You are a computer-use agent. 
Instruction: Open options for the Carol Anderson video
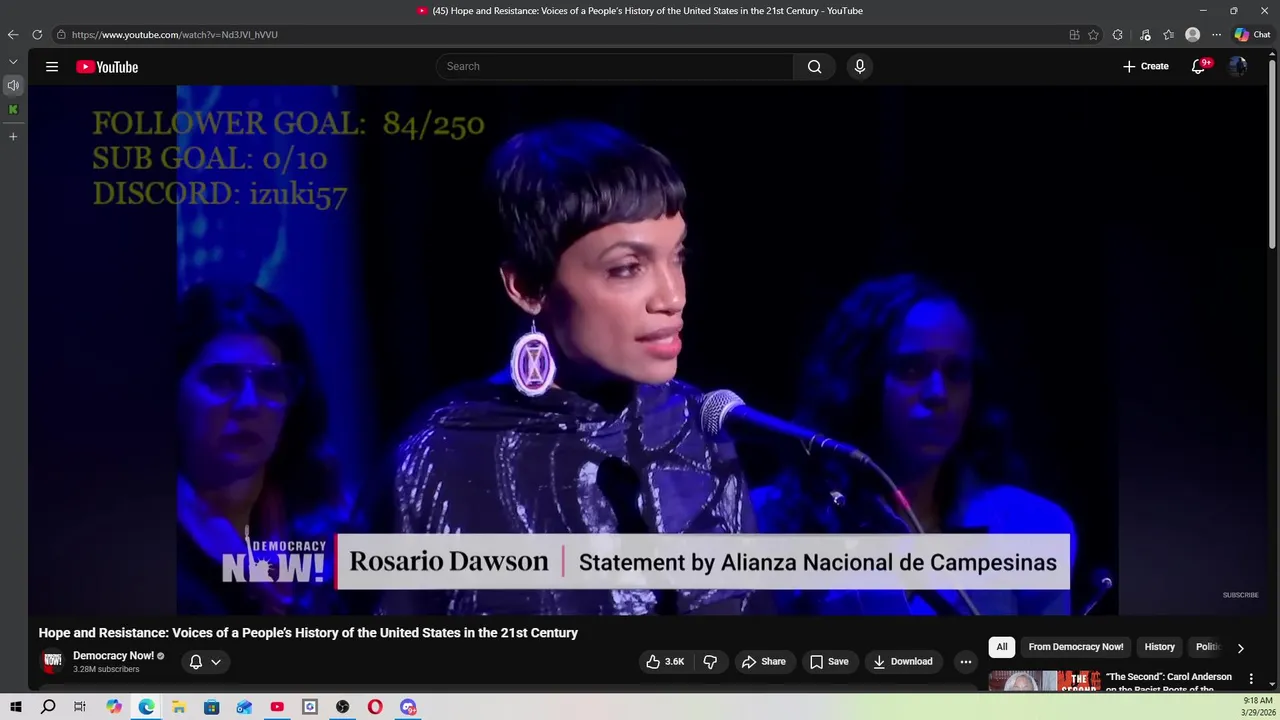[x=1250, y=679]
